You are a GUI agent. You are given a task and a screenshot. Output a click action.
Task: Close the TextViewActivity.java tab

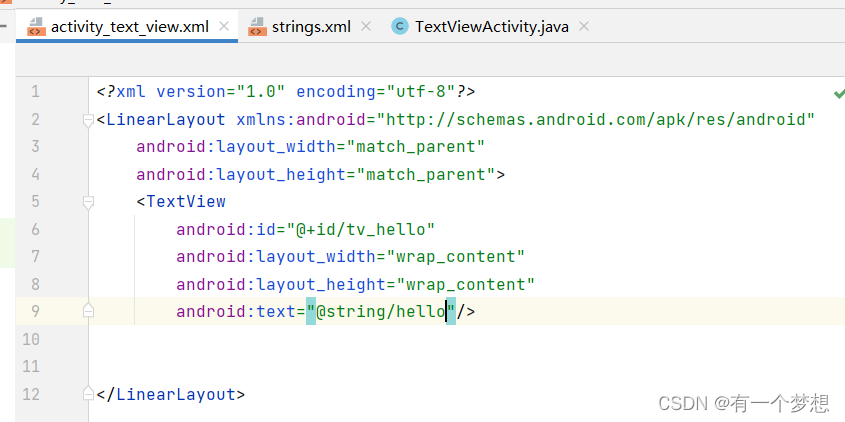point(583,26)
